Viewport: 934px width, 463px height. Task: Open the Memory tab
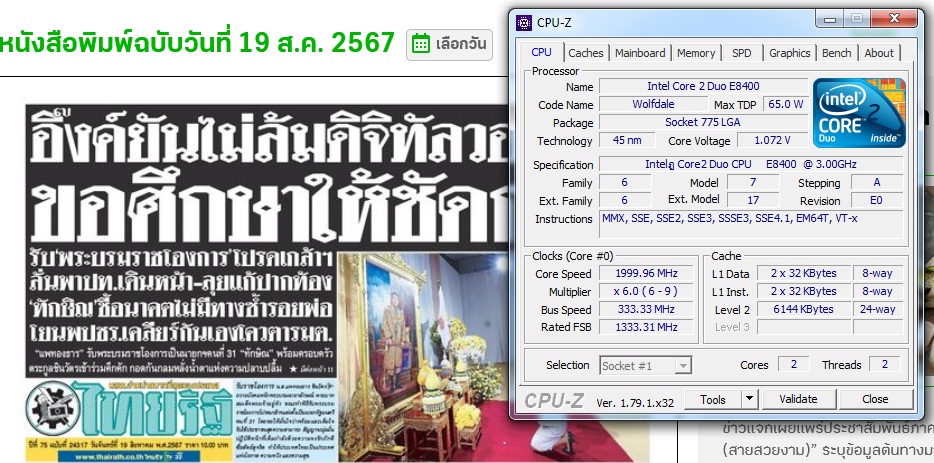[x=696, y=53]
